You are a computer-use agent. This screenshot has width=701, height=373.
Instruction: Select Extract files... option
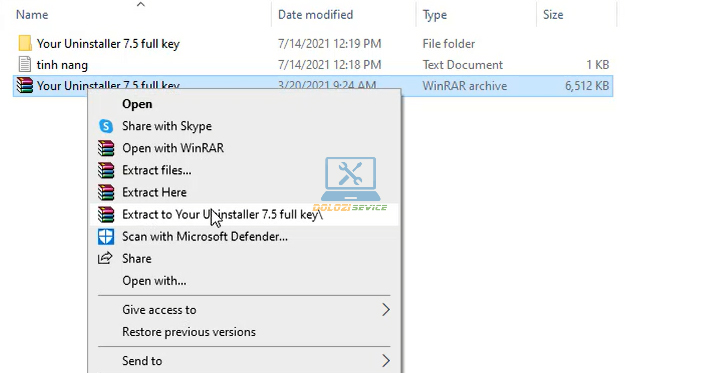[156, 170]
